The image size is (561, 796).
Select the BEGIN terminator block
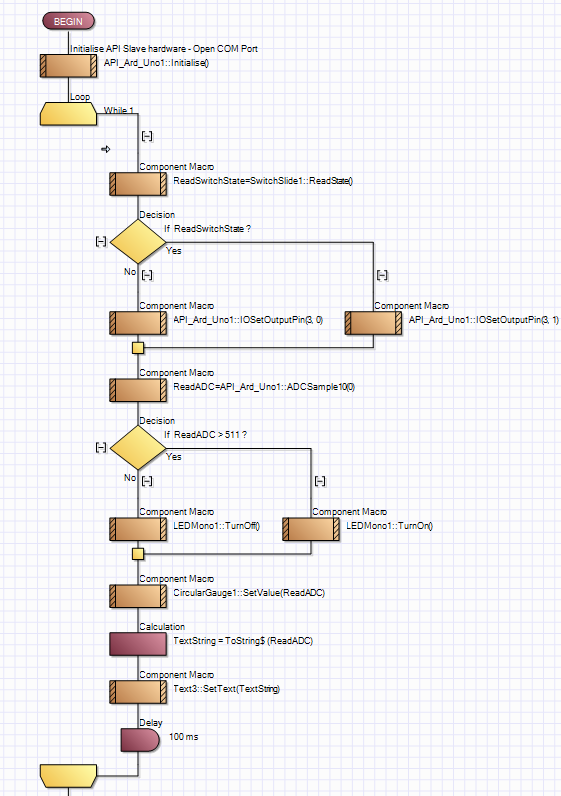click(x=69, y=21)
